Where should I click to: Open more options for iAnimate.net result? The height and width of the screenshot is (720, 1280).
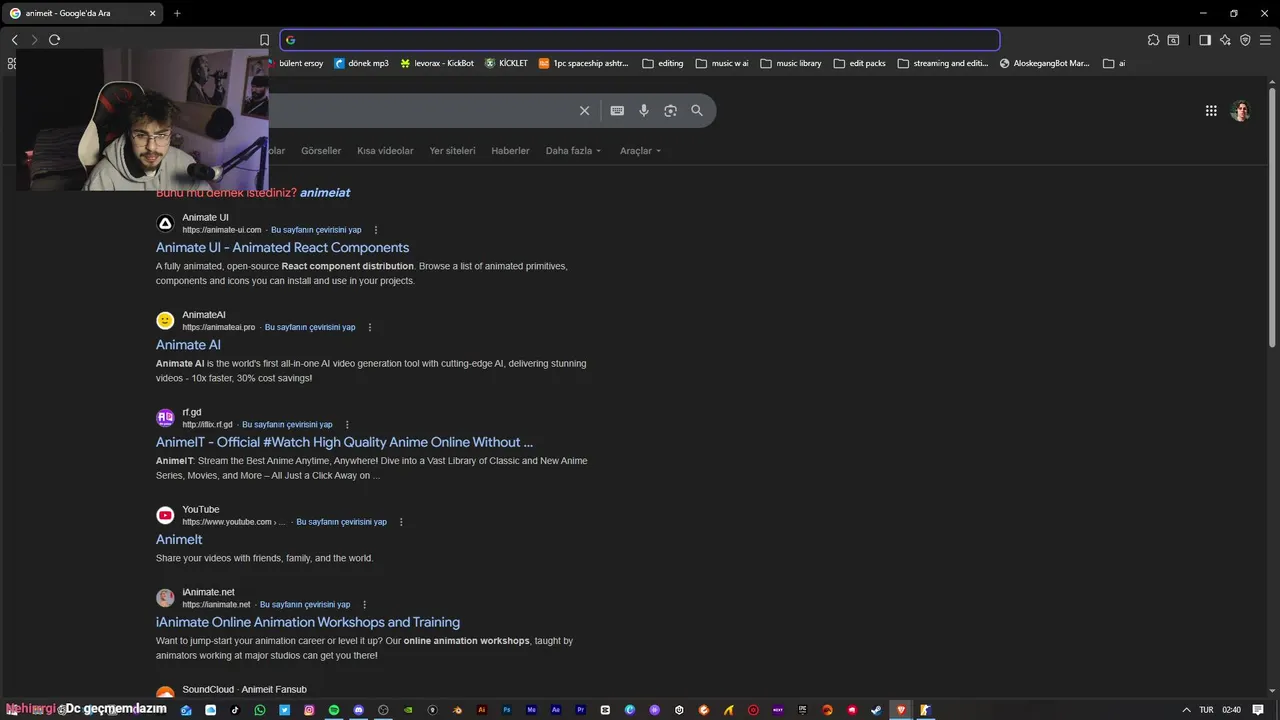coord(364,605)
